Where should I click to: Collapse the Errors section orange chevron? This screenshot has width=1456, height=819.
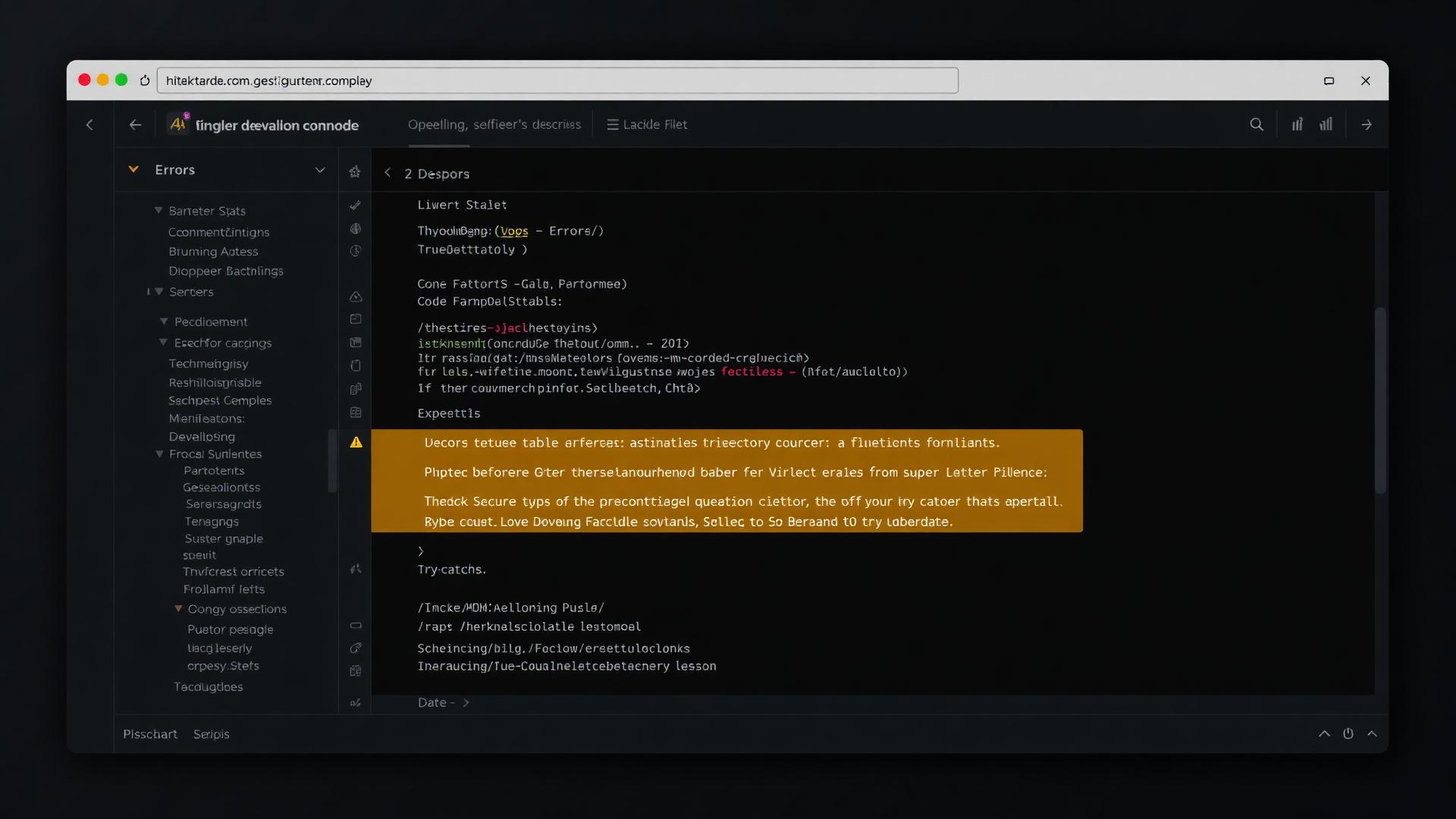133,169
